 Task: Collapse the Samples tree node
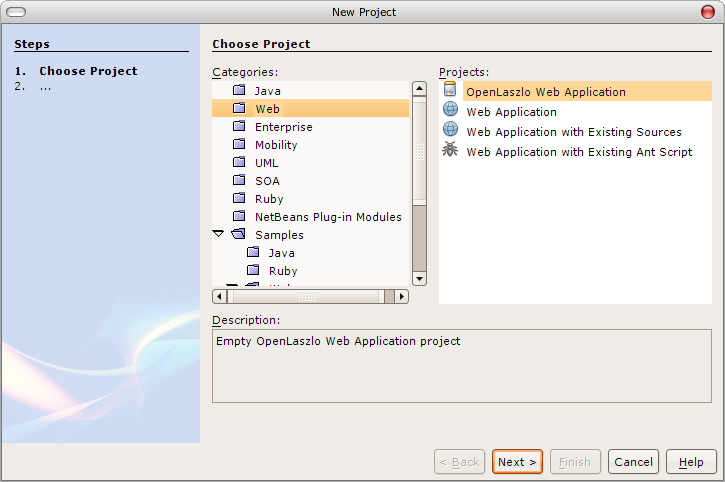(218, 234)
